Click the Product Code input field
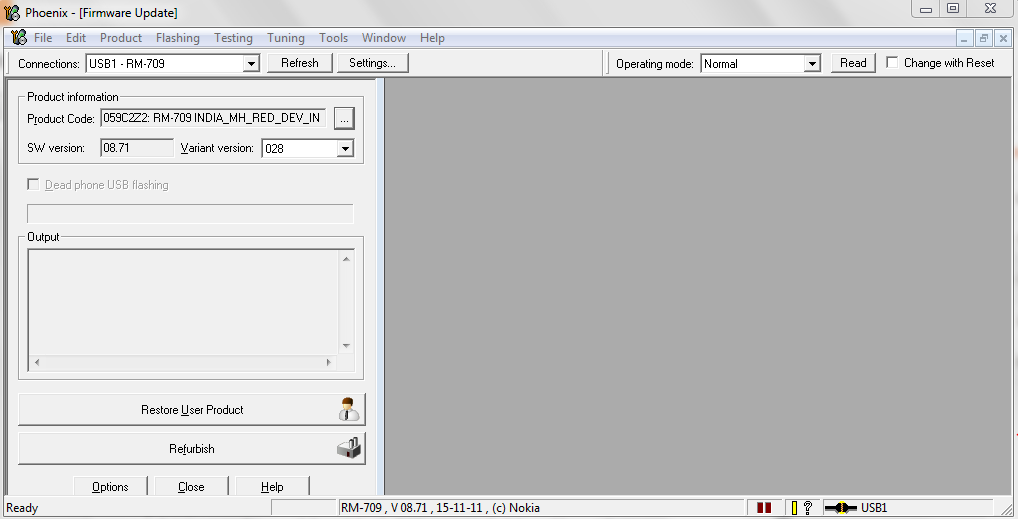1018x519 pixels. click(214, 118)
